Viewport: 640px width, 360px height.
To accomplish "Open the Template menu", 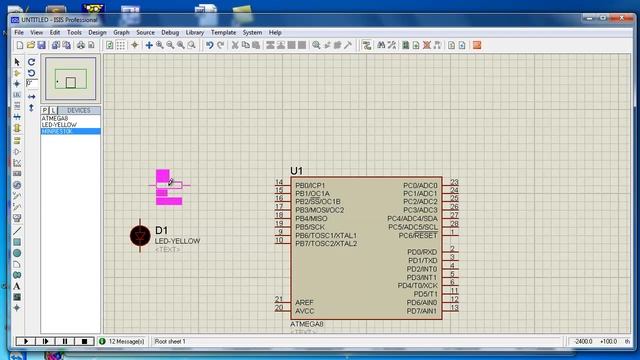I will [223, 32].
